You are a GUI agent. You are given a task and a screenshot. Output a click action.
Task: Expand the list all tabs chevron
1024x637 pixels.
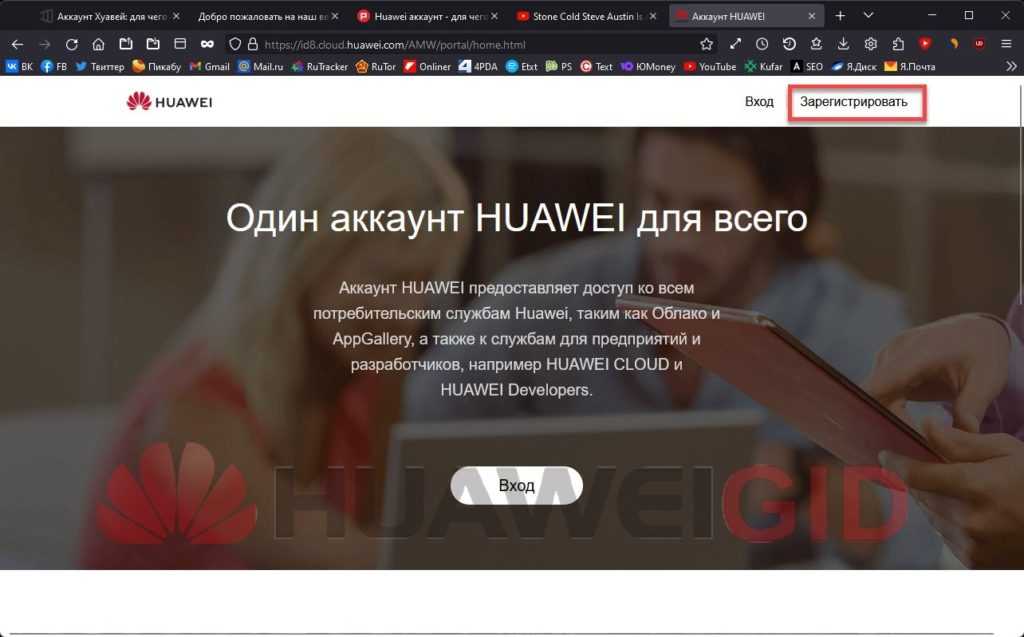coord(868,15)
